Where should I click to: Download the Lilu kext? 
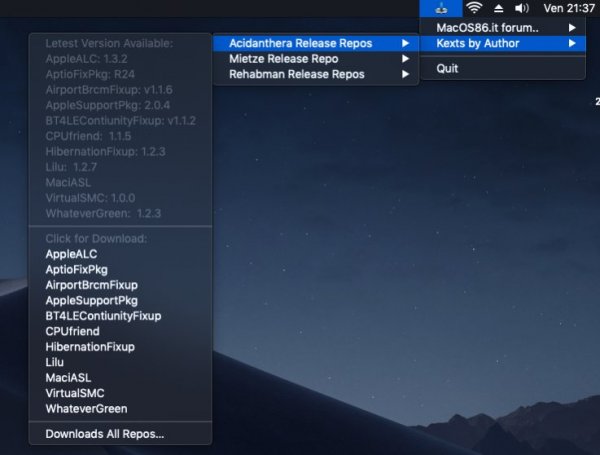pyautogui.click(x=55, y=362)
